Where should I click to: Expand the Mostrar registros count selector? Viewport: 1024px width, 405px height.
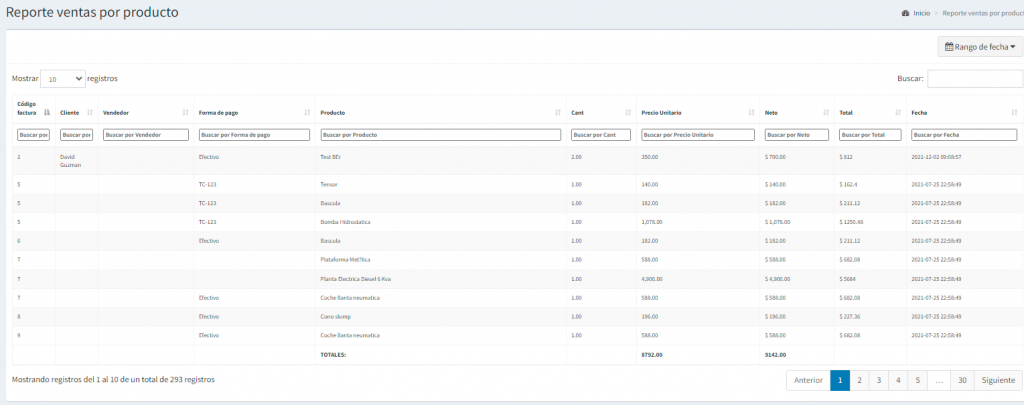(62, 78)
